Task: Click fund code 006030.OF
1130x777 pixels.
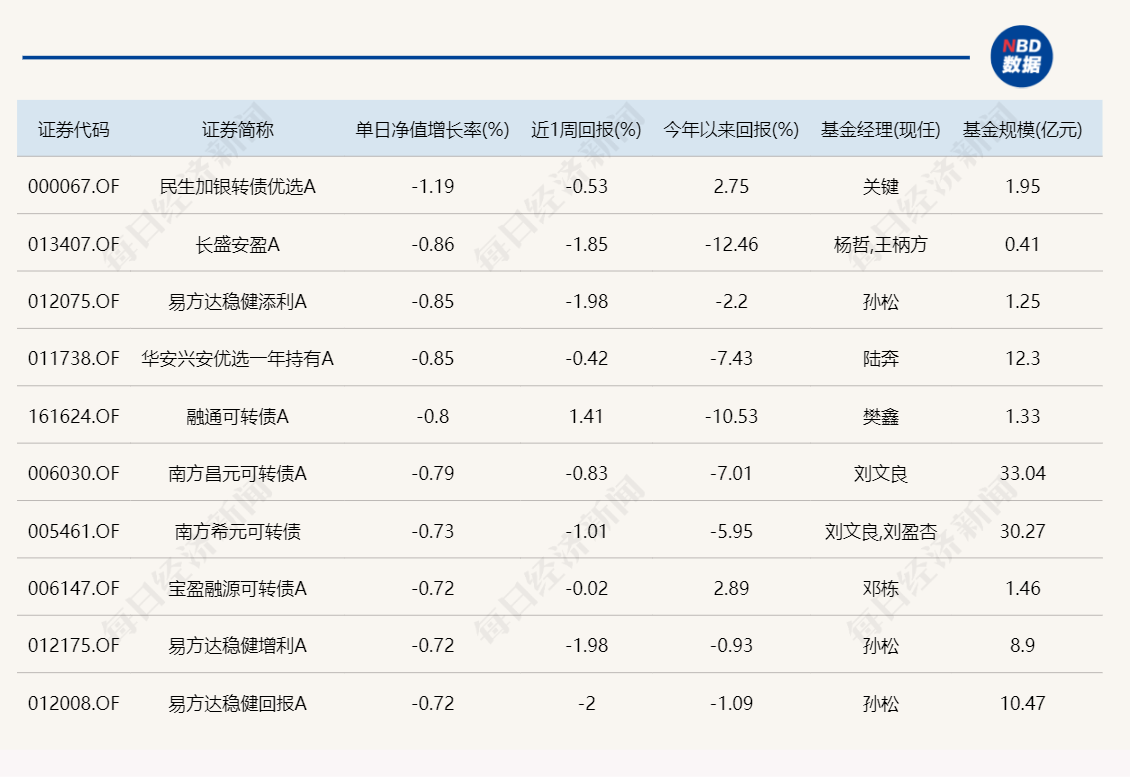Action: tap(74, 474)
